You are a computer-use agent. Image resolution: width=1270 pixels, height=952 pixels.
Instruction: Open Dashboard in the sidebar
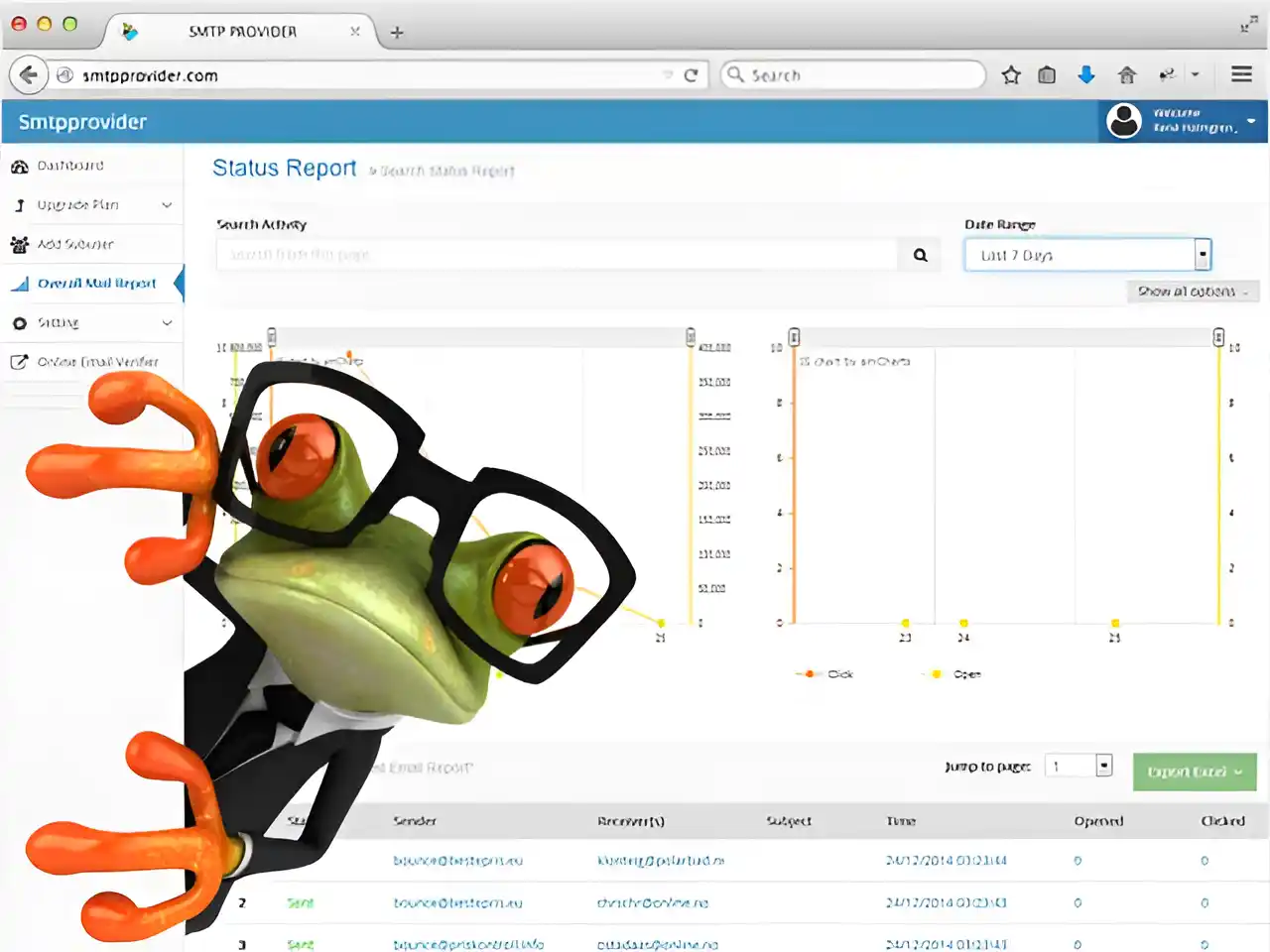pos(70,166)
